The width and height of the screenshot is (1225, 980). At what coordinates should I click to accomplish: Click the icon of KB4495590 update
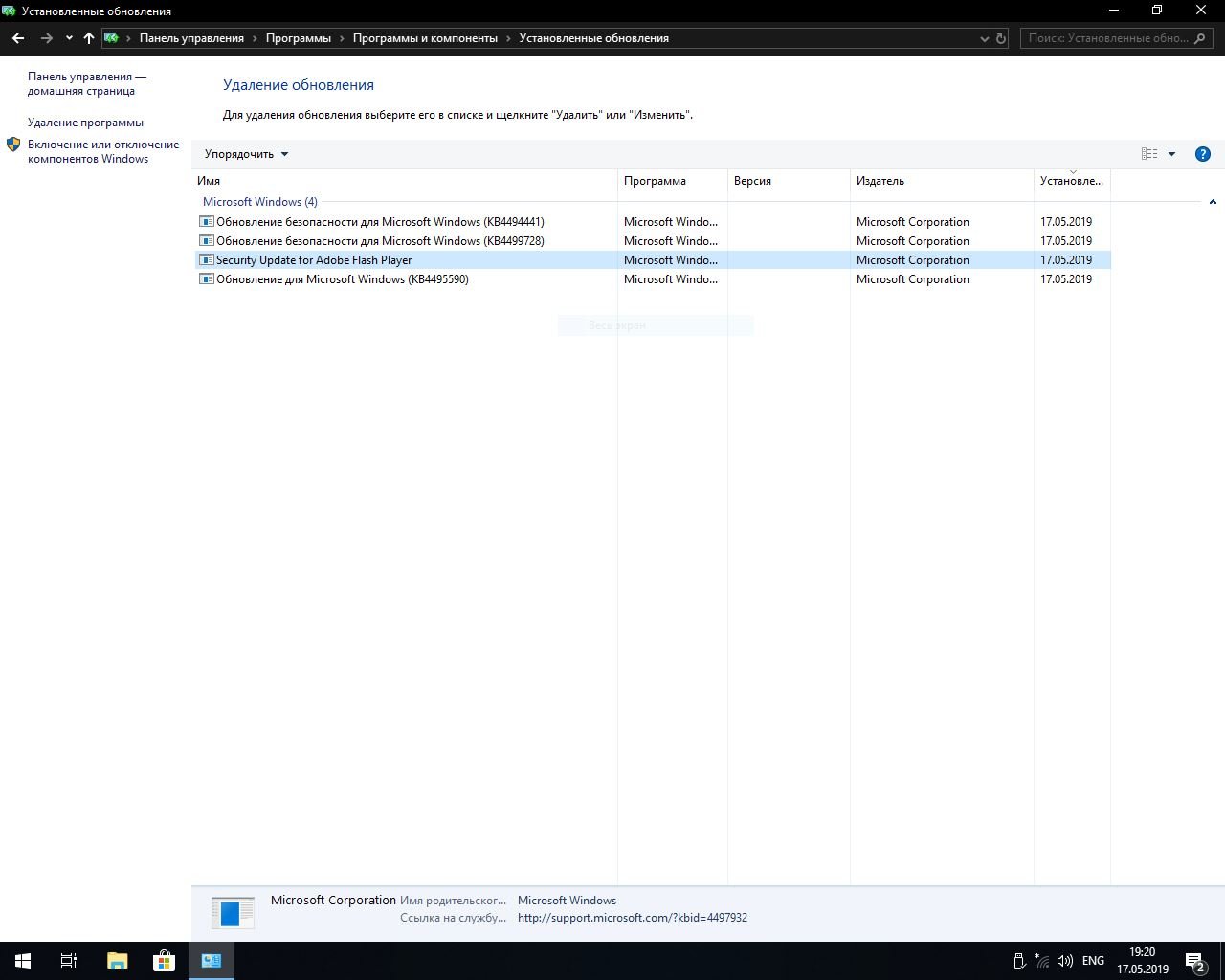206,279
